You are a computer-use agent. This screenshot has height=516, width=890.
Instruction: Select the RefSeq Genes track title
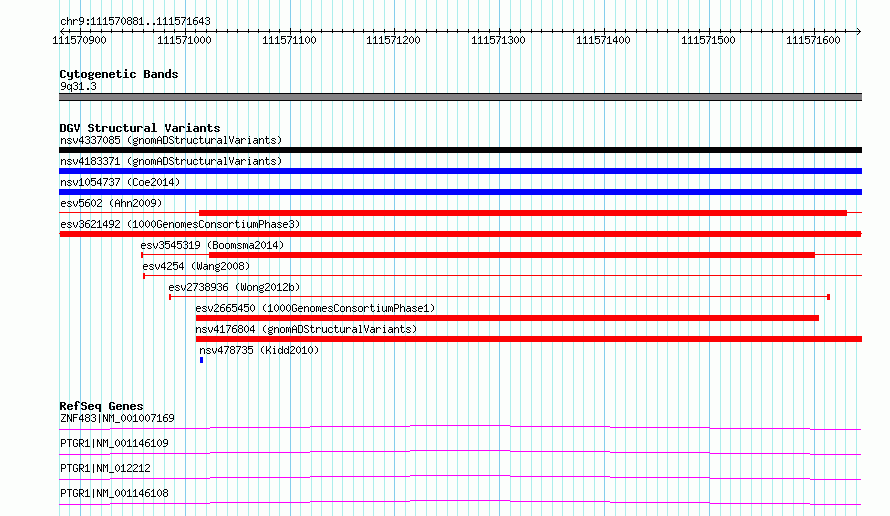click(101, 406)
